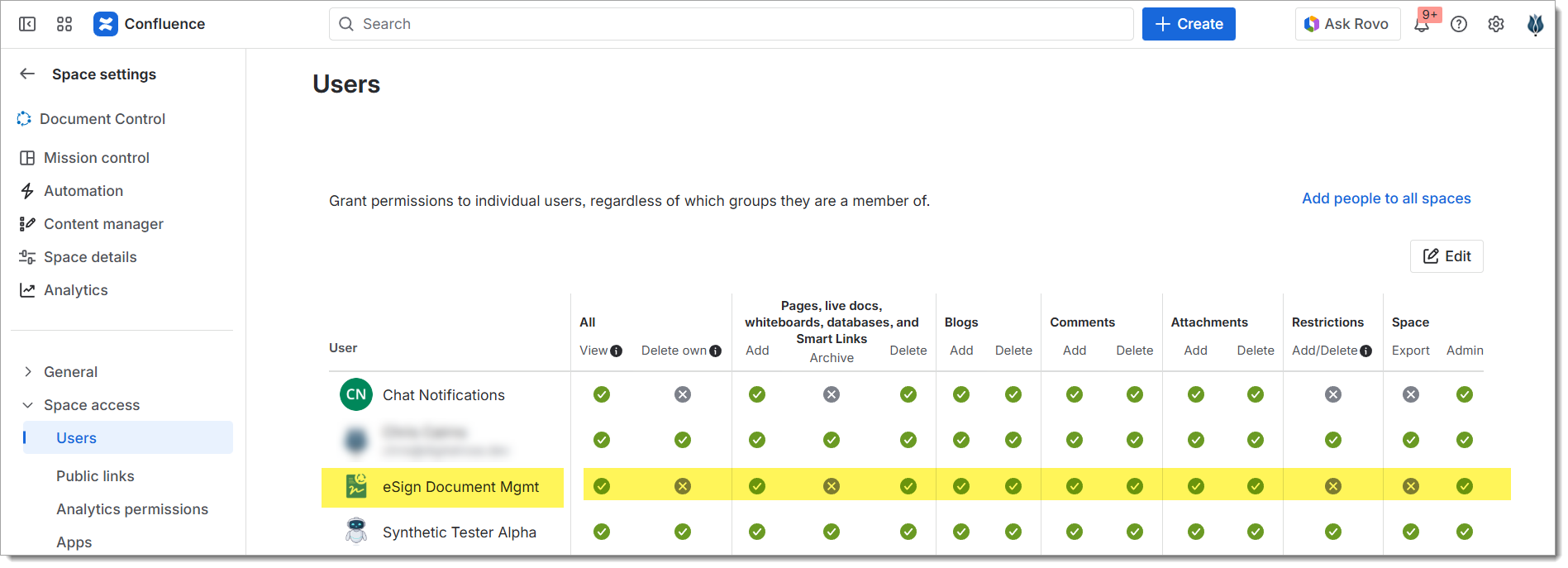Toggle Synthetic Tester Alpha Space Export checkmark
This screenshot has width=1568, height=568.
[1410, 532]
